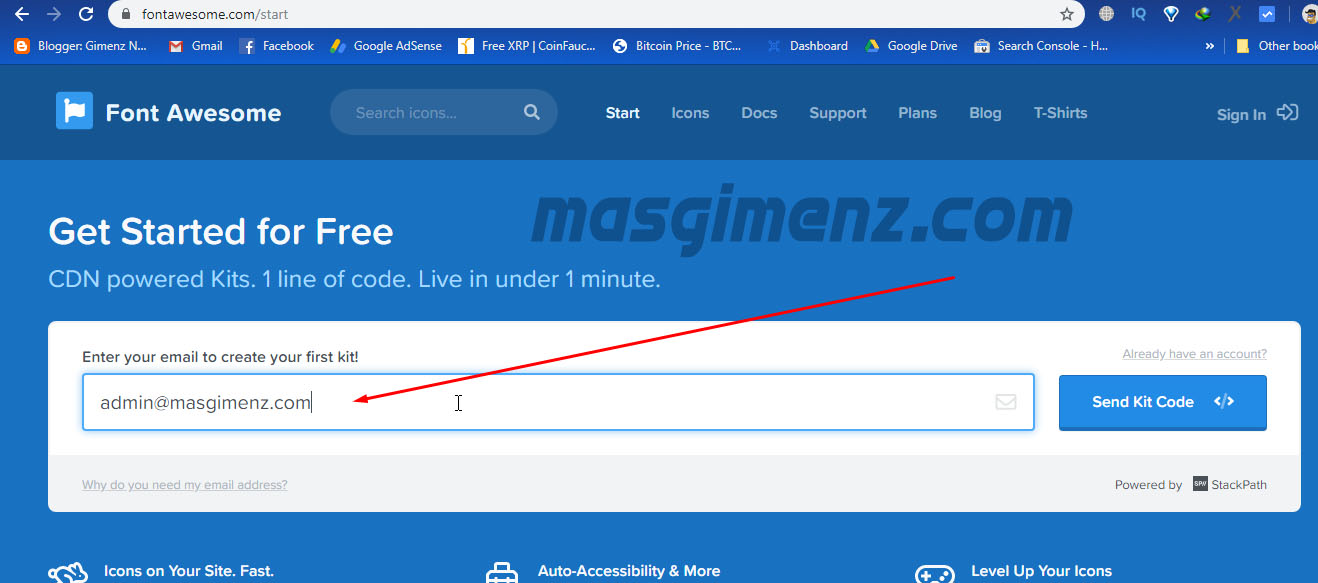
Task: Click the rabbit icon beside Icons on Your Site
Action: click(68, 573)
